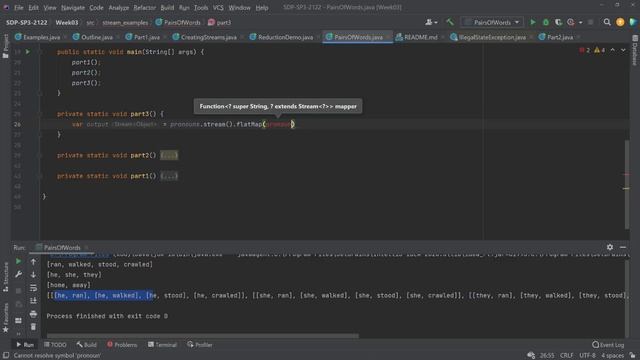The height and width of the screenshot is (360, 640).
Task: Open the profiler dropdown arrow in toolbar
Action: coord(580,22)
